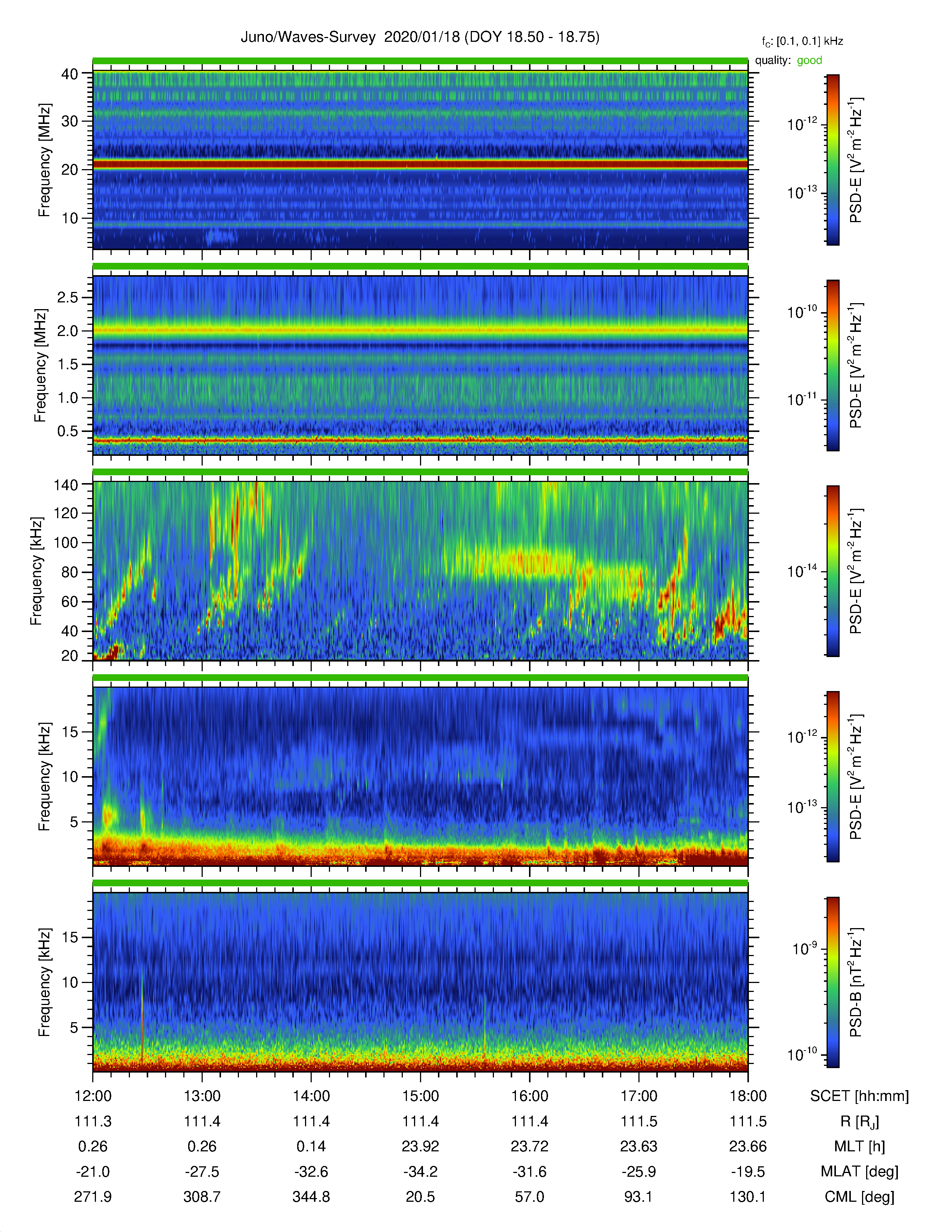This screenshot has width=952, height=1232.
Task: Click the 15:00 SCET time tick label
Action: (x=420, y=1096)
